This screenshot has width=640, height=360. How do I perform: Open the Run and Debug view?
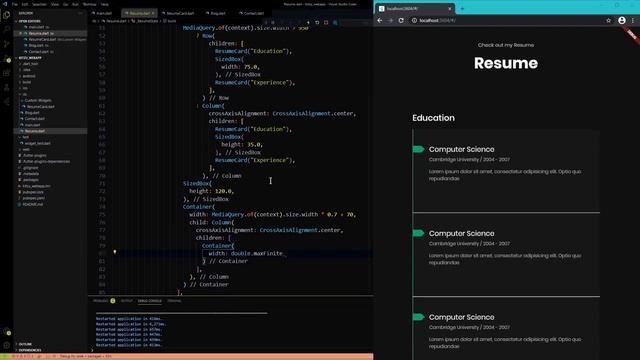(x=7, y=59)
